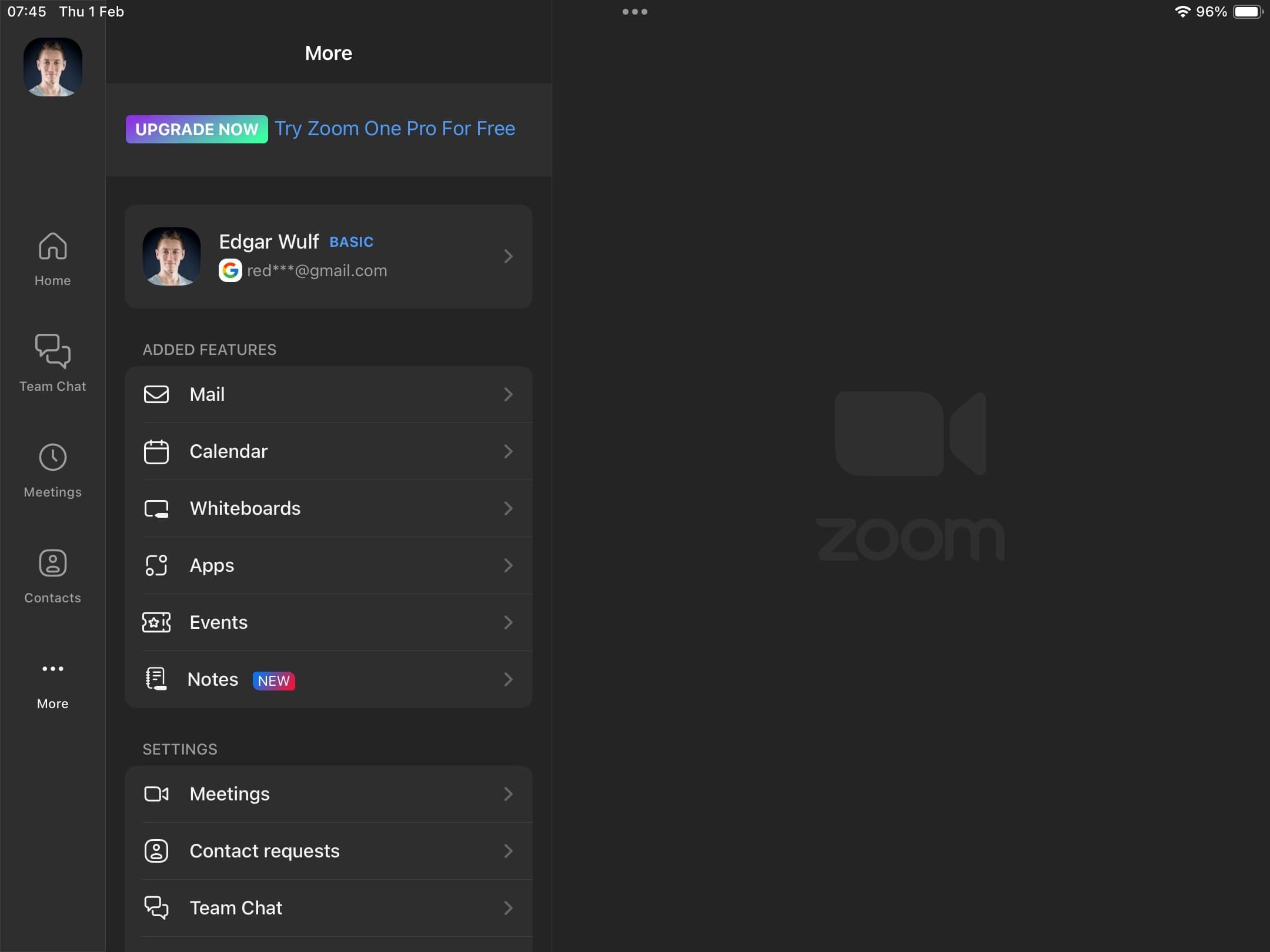Viewport: 1270px width, 952px height.
Task: Open Team Chat settings
Action: [328, 908]
